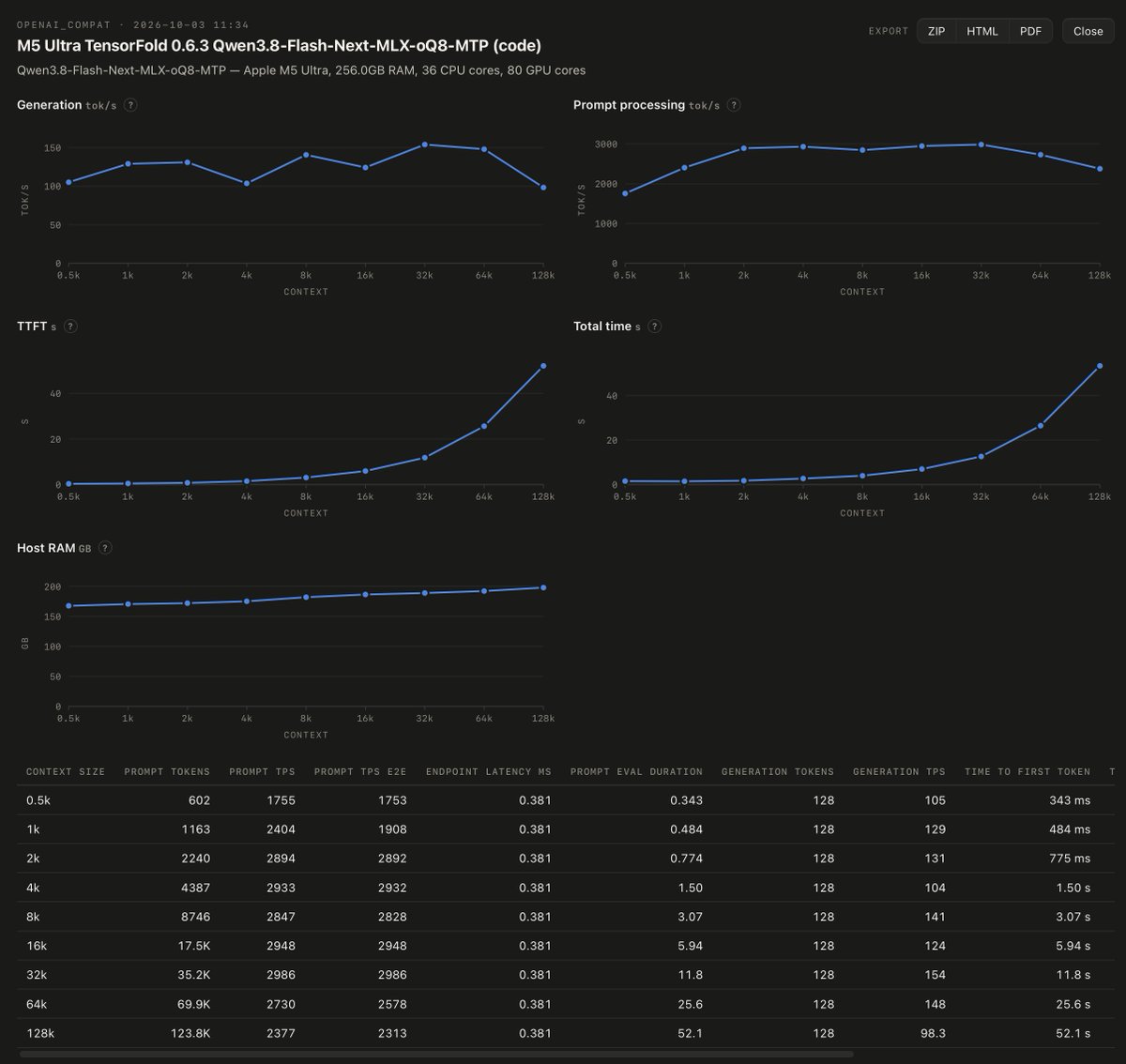The width and height of the screenshot is (1126, 1064).
Task: Select the Prompt Tokens column header
Action: click(167, 771)
